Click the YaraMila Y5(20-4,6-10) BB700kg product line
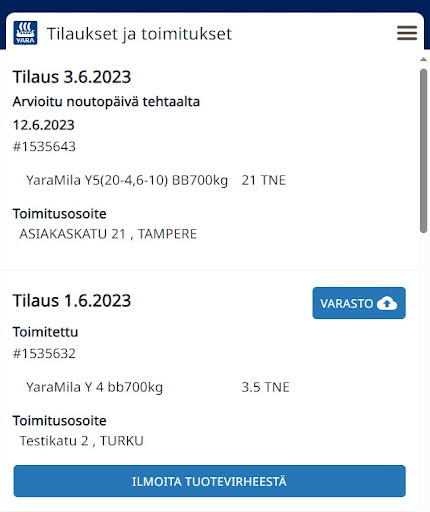Screen dimensions: 430x512 pyautogui.click(x=127, y=180)
